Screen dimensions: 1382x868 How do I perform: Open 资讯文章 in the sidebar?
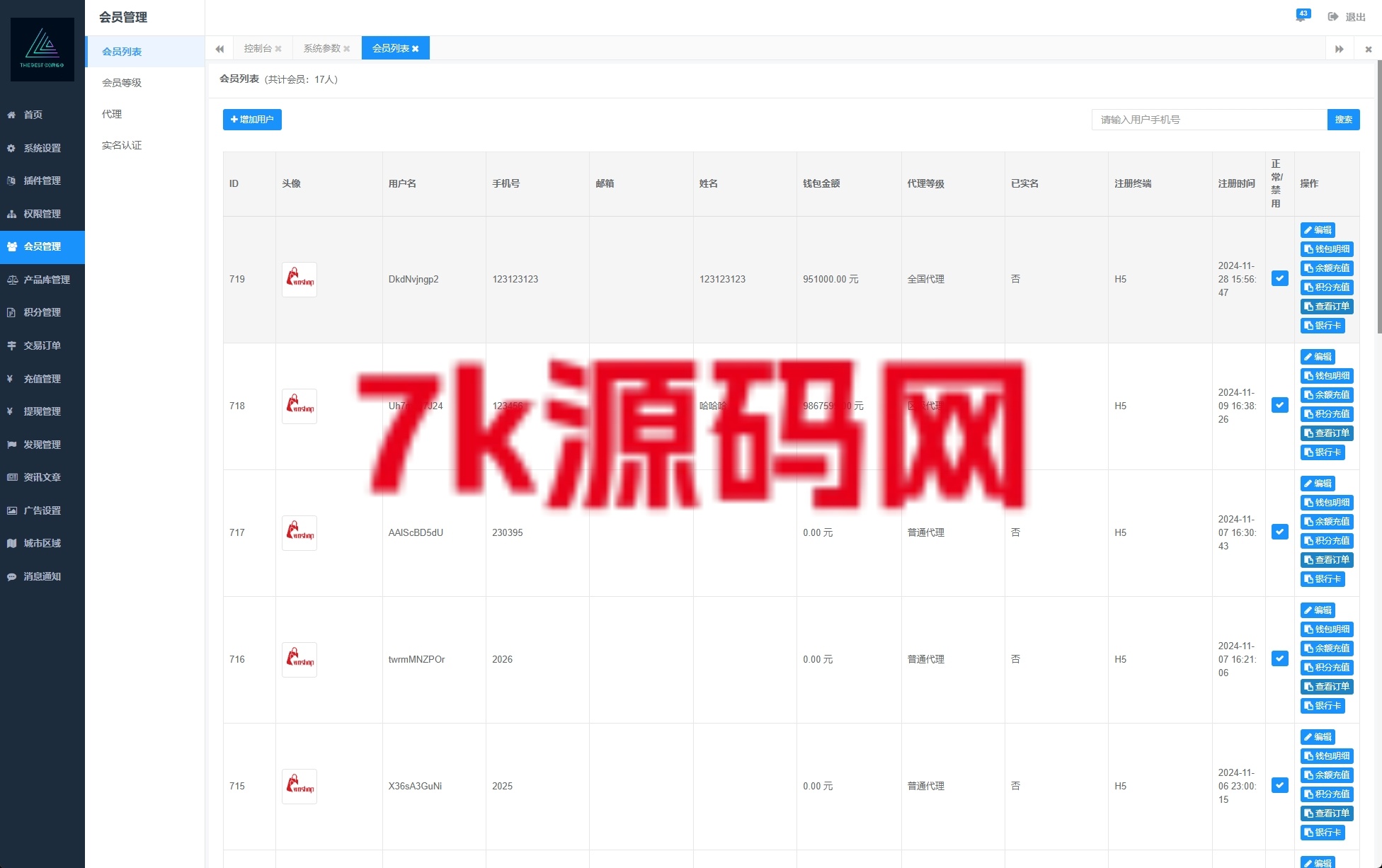click(42, 477)
